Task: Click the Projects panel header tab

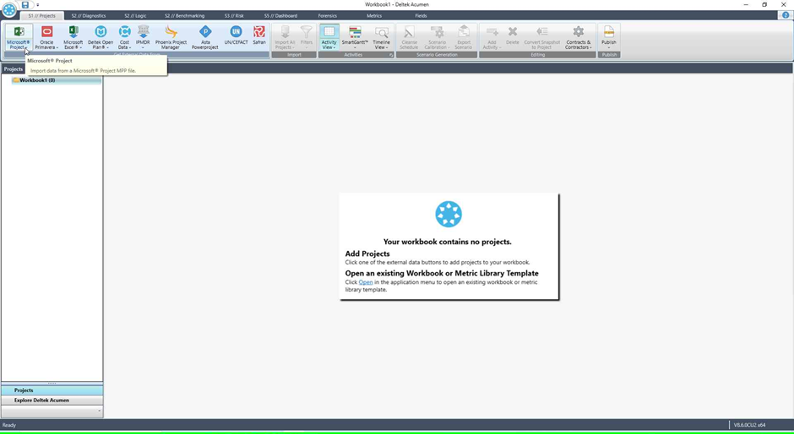Action: pyautogui.click(x=13, y=69)
